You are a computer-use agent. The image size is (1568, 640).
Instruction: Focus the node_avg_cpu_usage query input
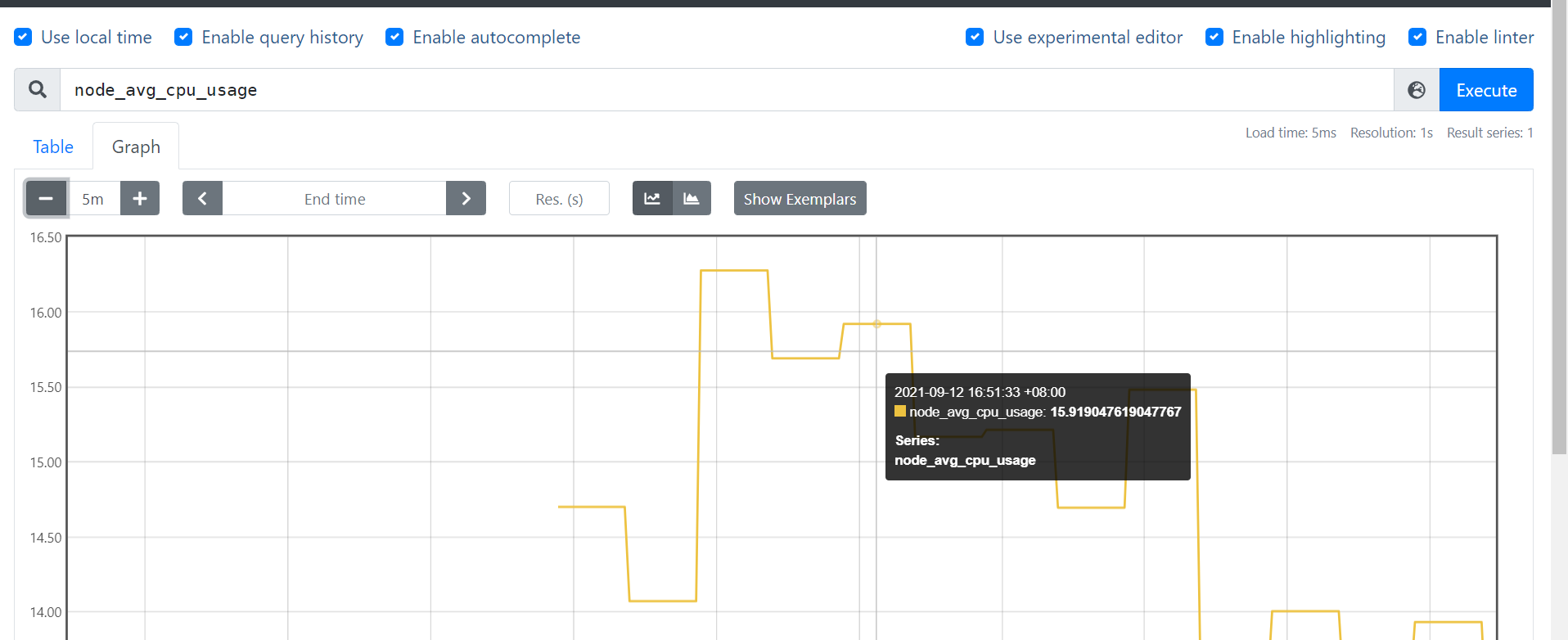pyautogui.click(x=727, y=90)
